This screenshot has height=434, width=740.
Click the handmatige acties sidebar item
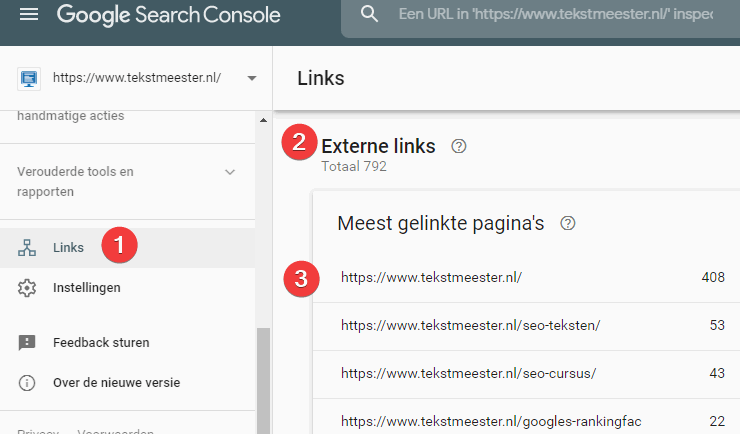[71, 116]
